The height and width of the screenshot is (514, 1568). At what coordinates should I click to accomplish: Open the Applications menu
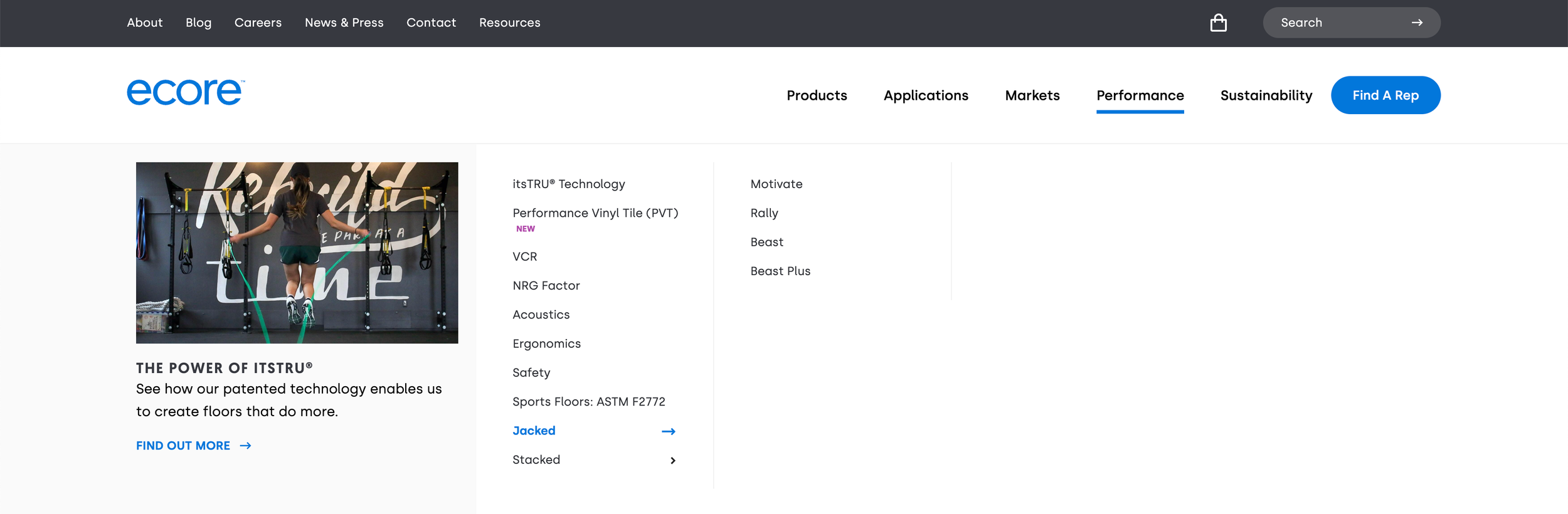click(x=926, y=95)
